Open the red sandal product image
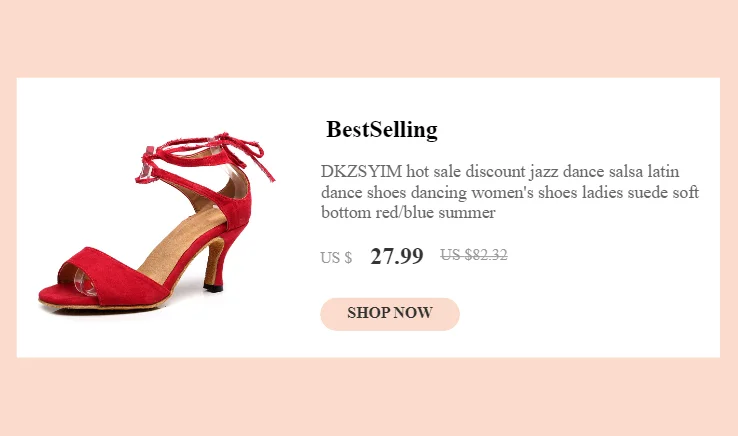The height and width of the screenshot is (436, 738). coord(155,225)
